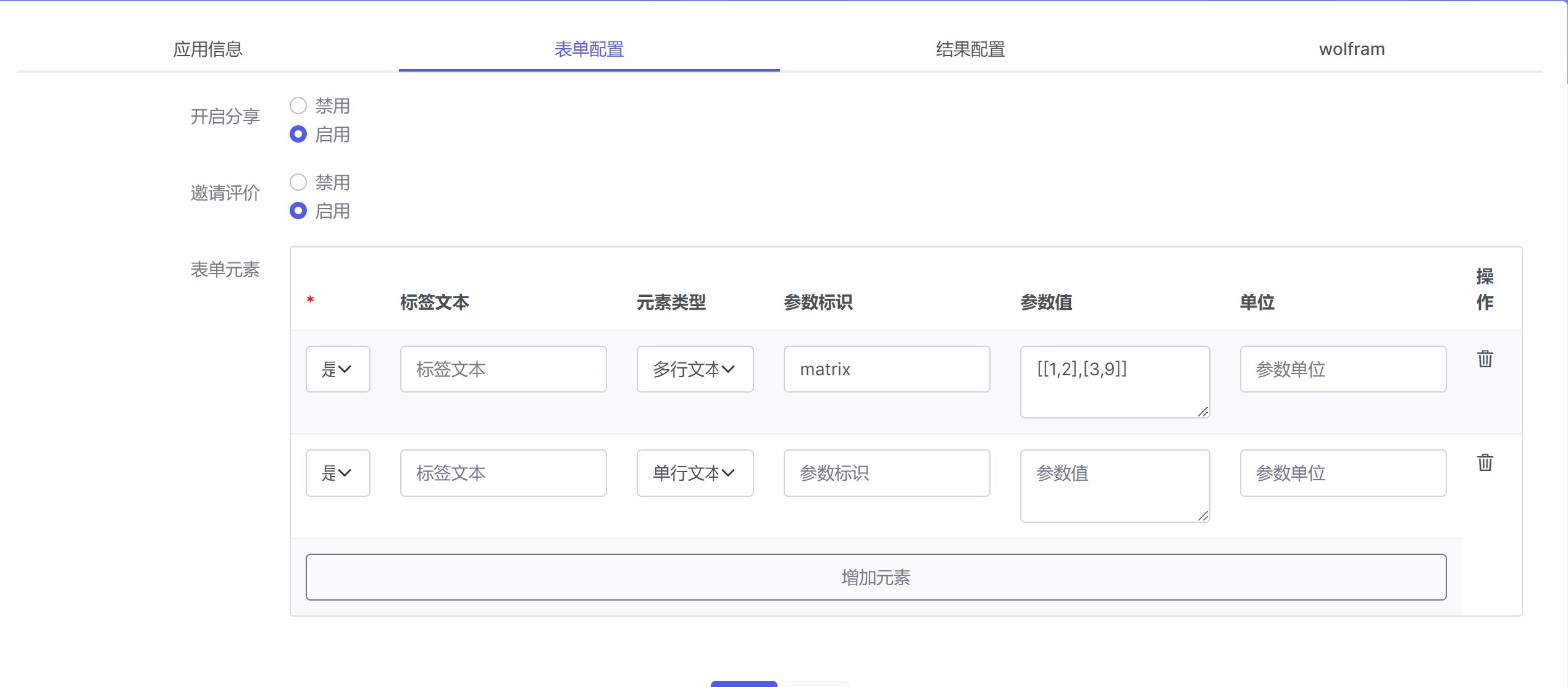Click the 增加元素 button
Viewport: 1568px width, 687px height.
(x=875, y=577)
